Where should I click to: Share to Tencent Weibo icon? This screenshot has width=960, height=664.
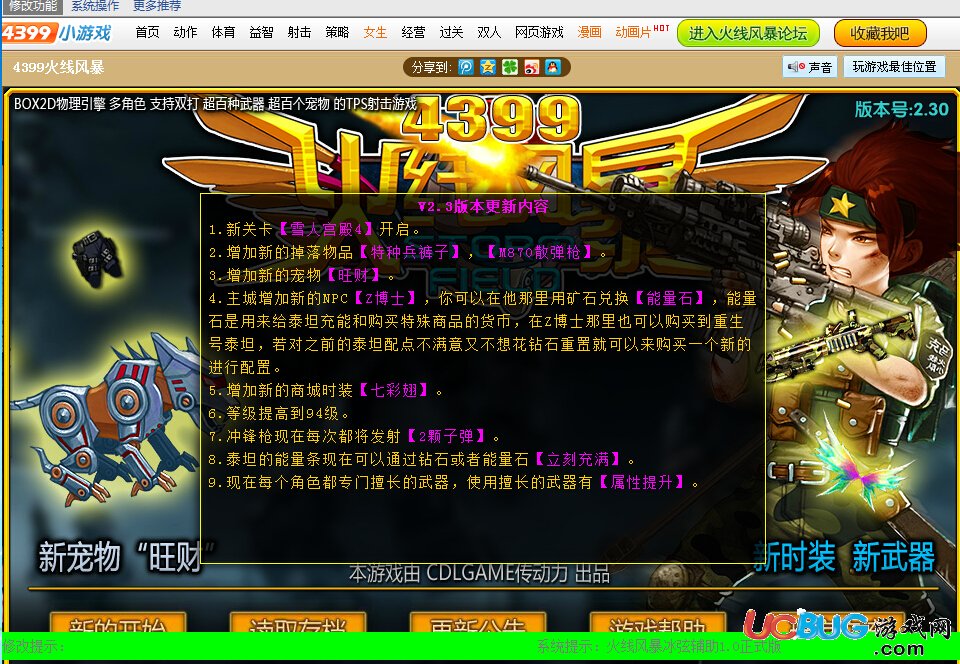(466, 67)
